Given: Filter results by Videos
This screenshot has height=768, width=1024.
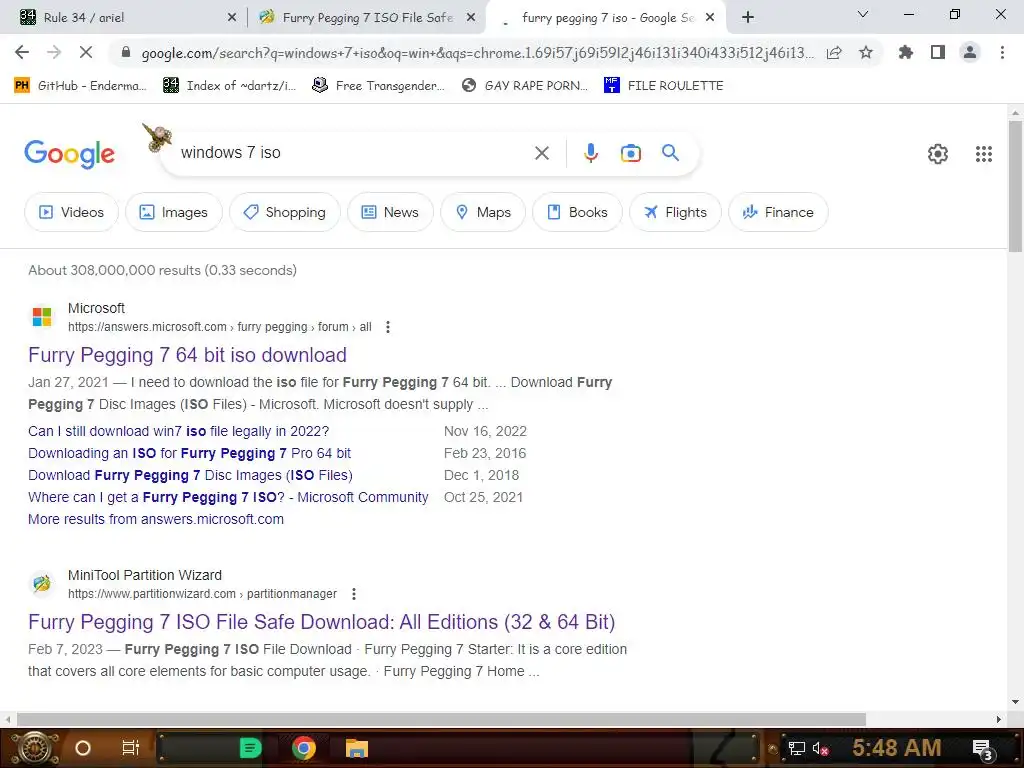Looking at the screenshot, I should pyautogui.click(x=71, y=212).
